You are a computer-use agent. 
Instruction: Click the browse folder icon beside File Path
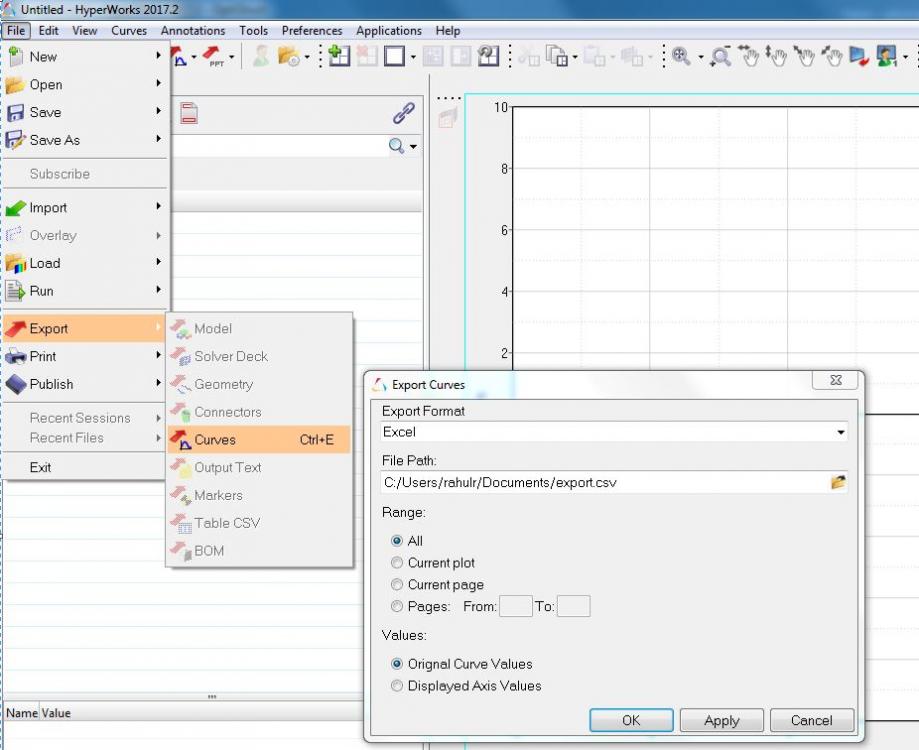pos(838,482)
